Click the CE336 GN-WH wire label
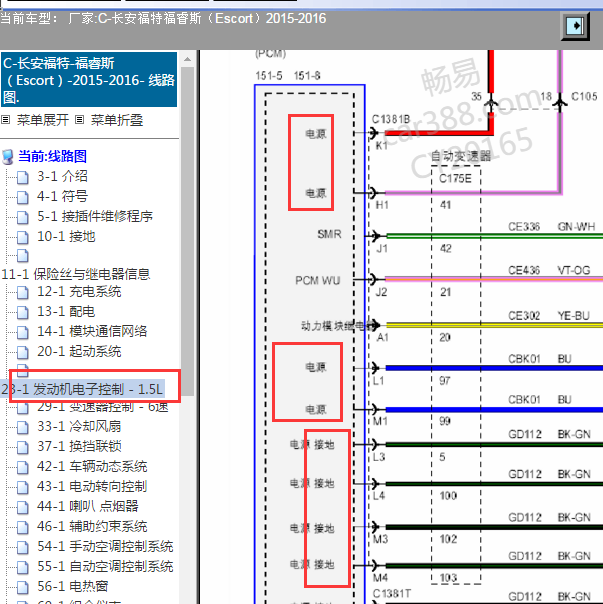Viewport: 603px width, 604px height. tap(551, 227)
